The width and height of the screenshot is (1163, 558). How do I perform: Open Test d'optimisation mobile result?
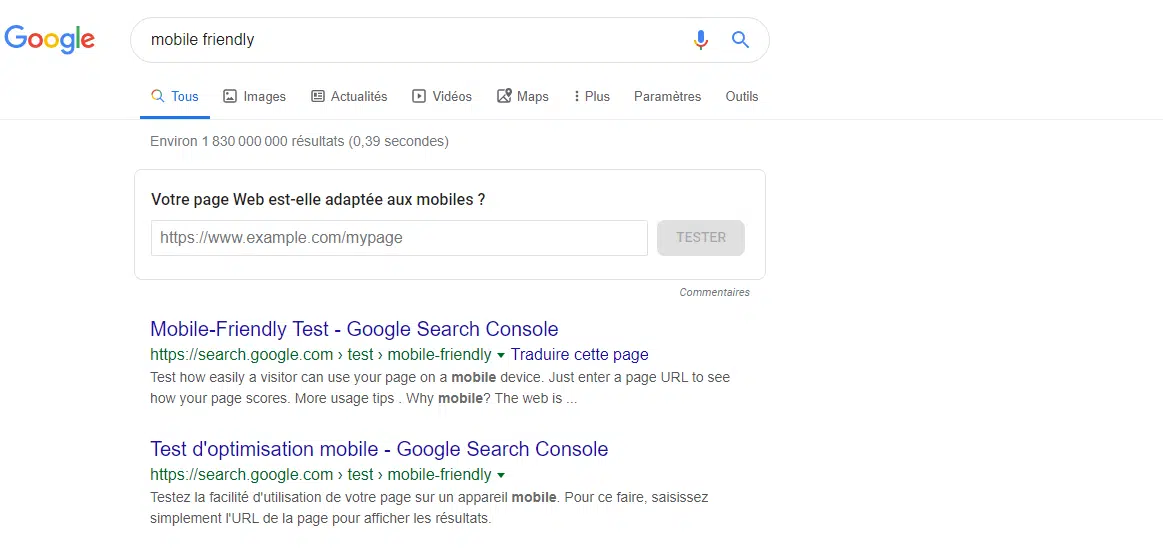coord(379,449)
